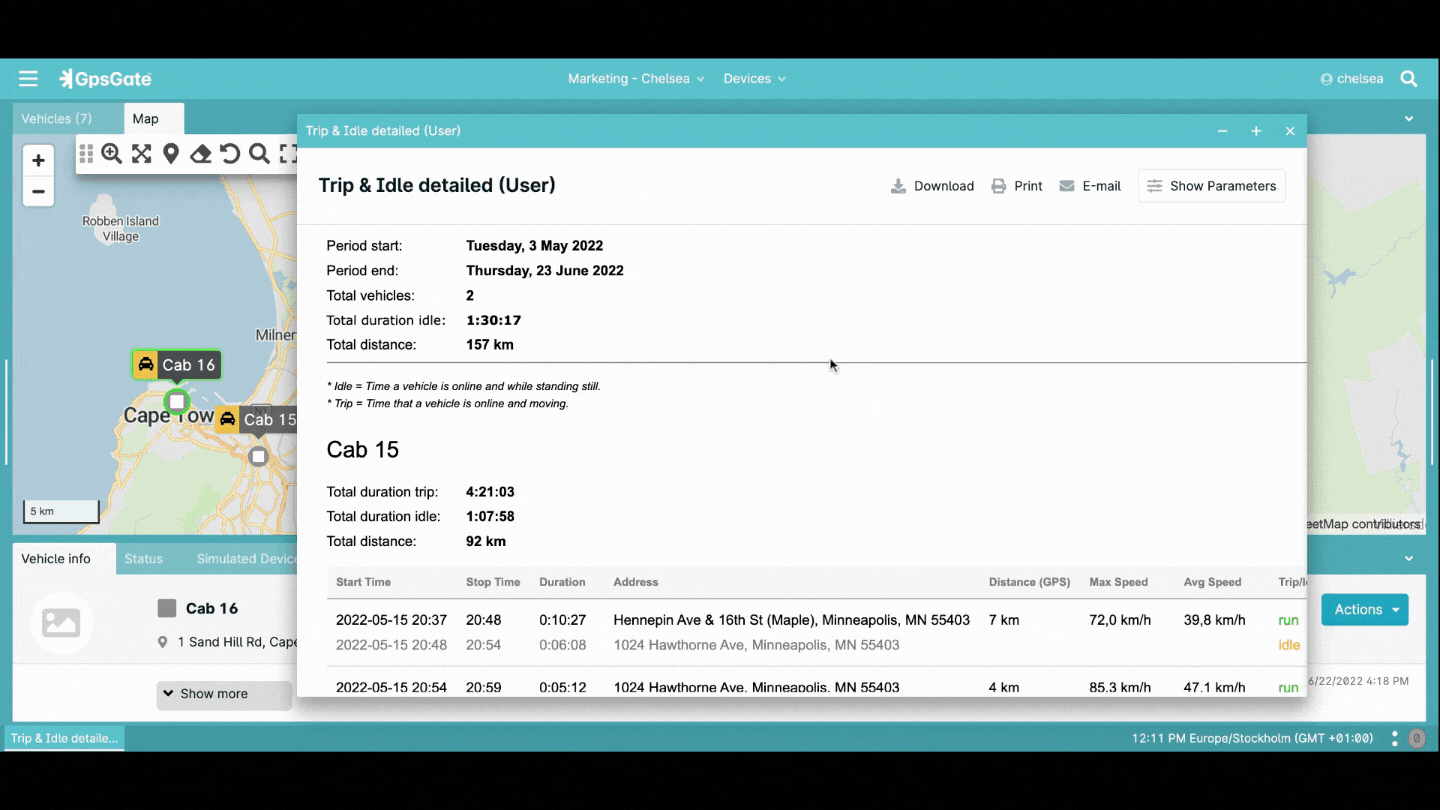Open global search in the top bar

1408,78
